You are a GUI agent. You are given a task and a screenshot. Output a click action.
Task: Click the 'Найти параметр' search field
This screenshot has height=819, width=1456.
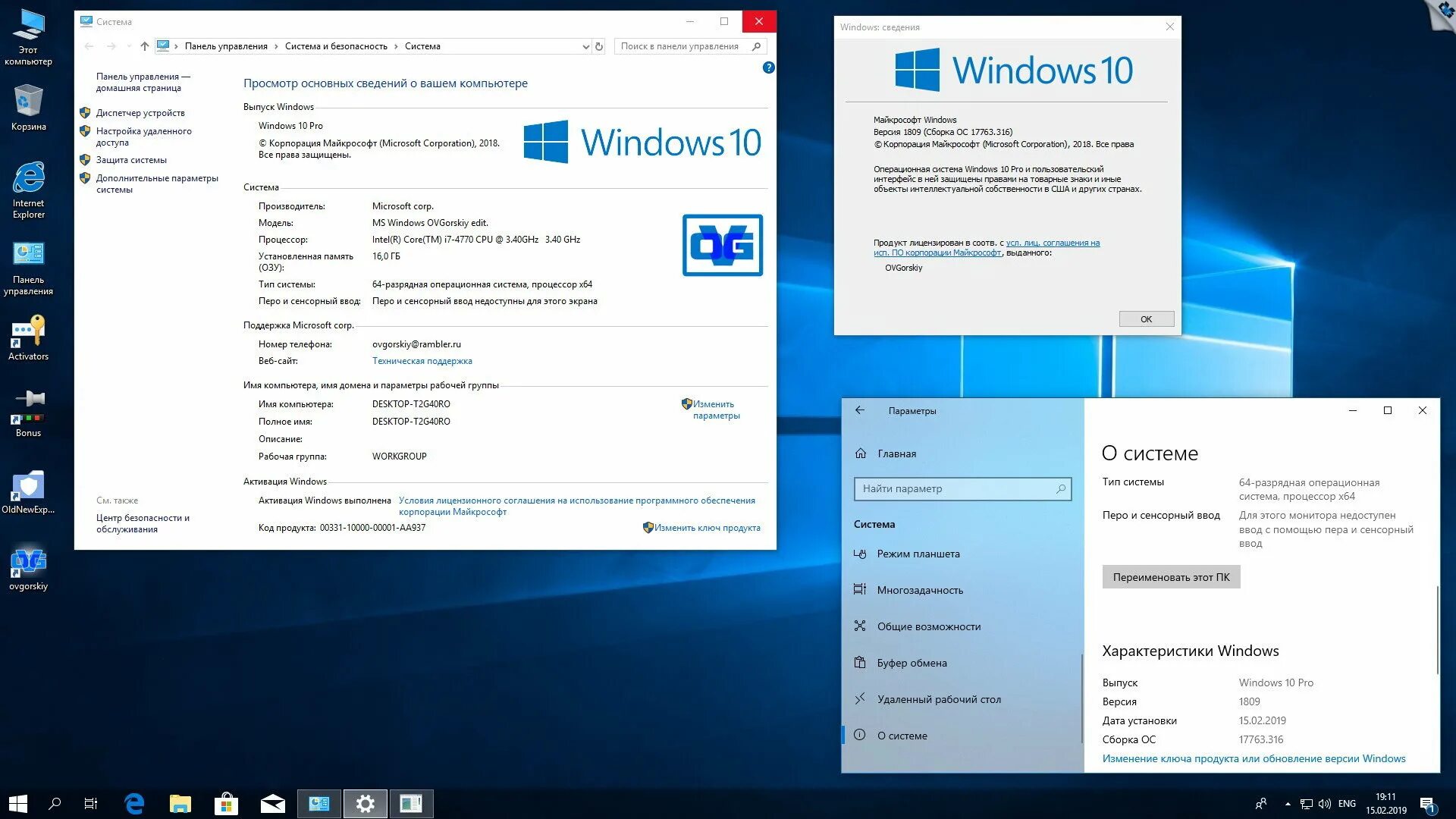point(955,488)
